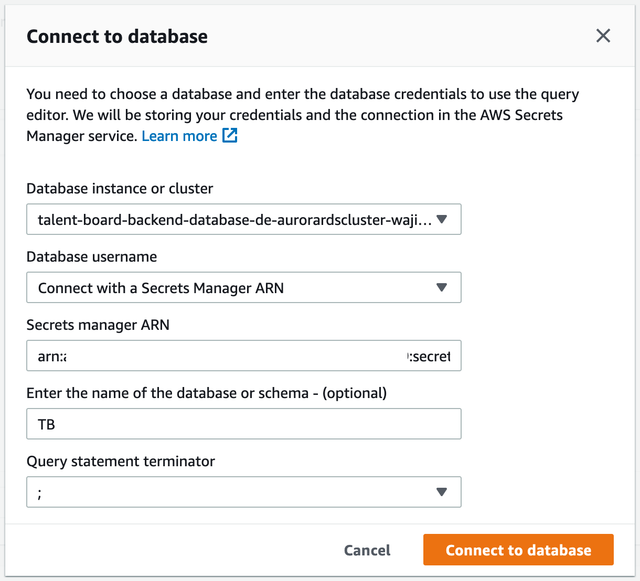
Task: Close the Connect to database dialog
Action: 603,36
